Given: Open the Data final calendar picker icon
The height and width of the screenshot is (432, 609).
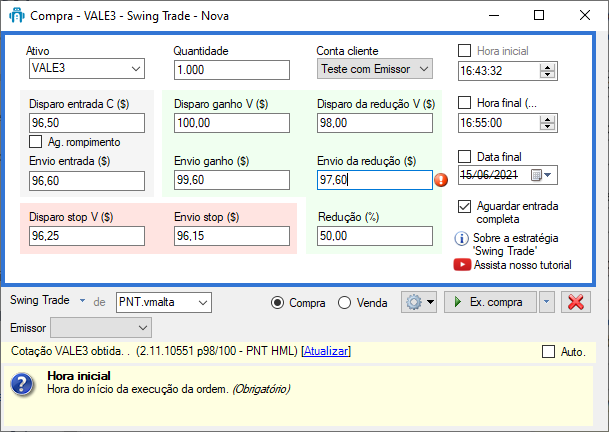Looking at the screenshot, I should pos(541,175).
